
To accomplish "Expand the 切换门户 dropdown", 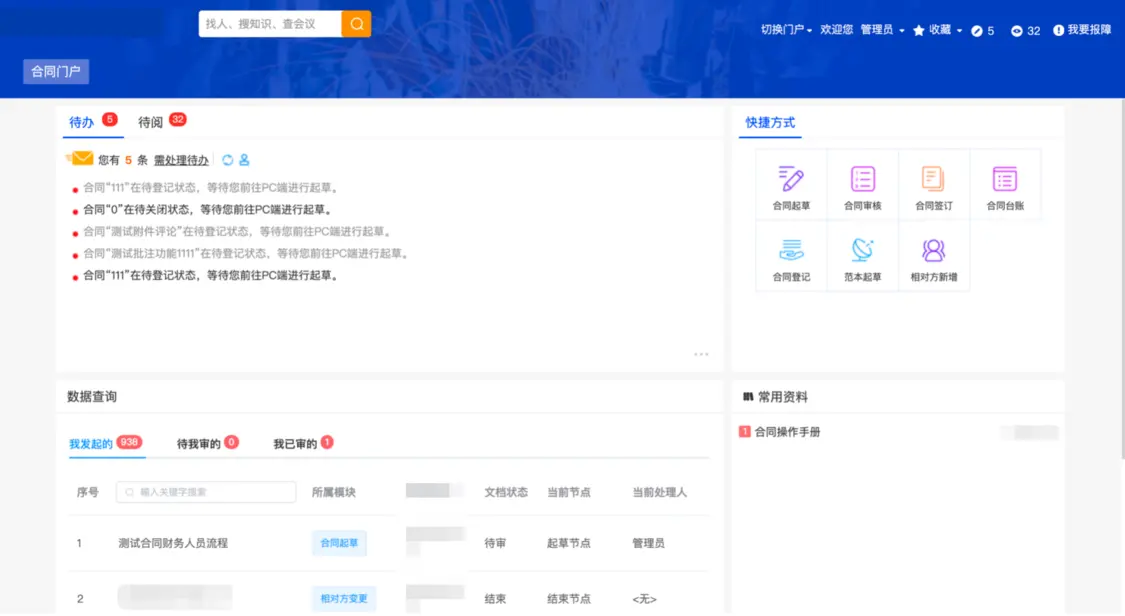I will click(x=786, y=30).
